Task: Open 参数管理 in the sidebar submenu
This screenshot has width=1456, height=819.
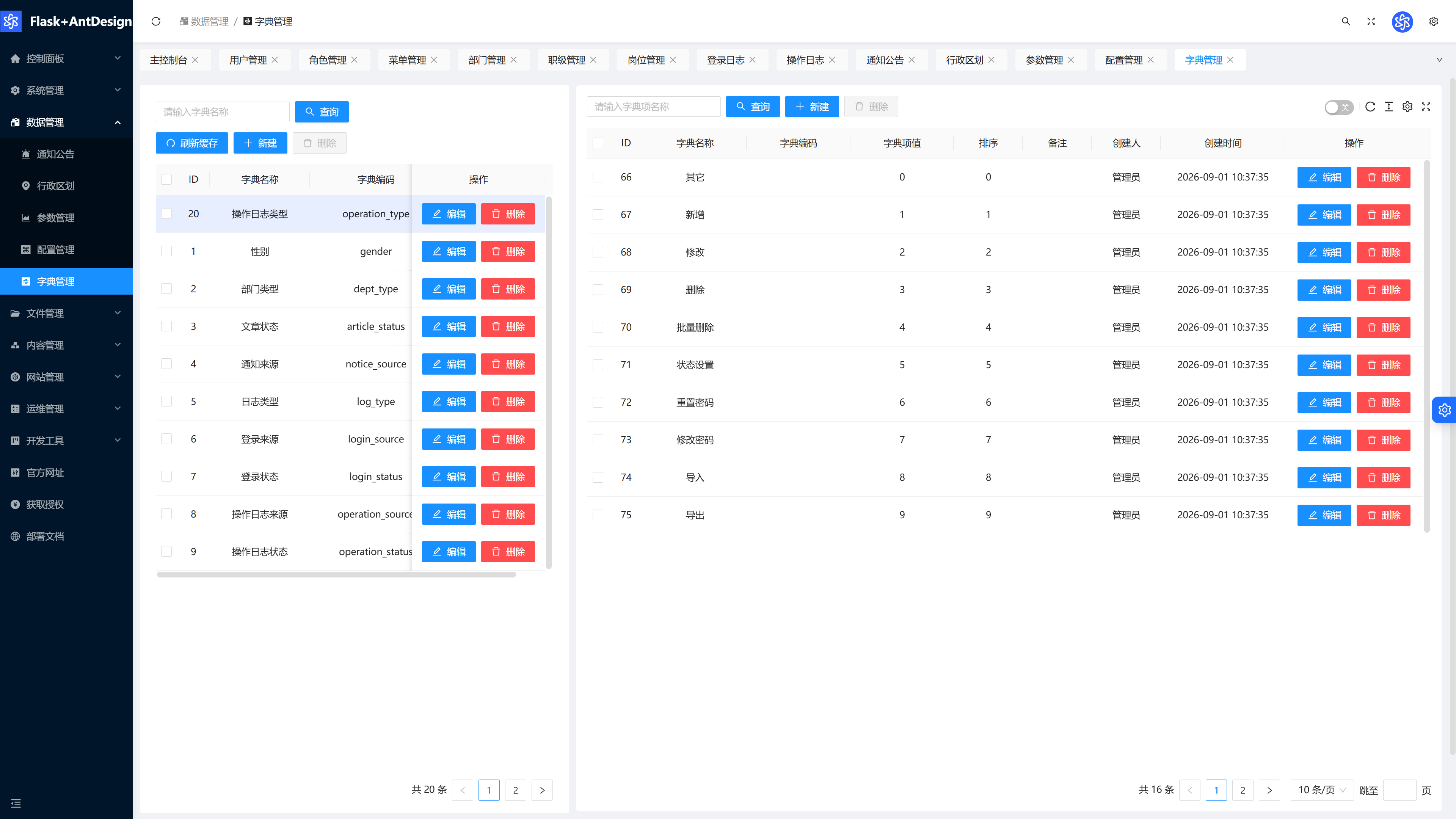Action: click(66, 218)
